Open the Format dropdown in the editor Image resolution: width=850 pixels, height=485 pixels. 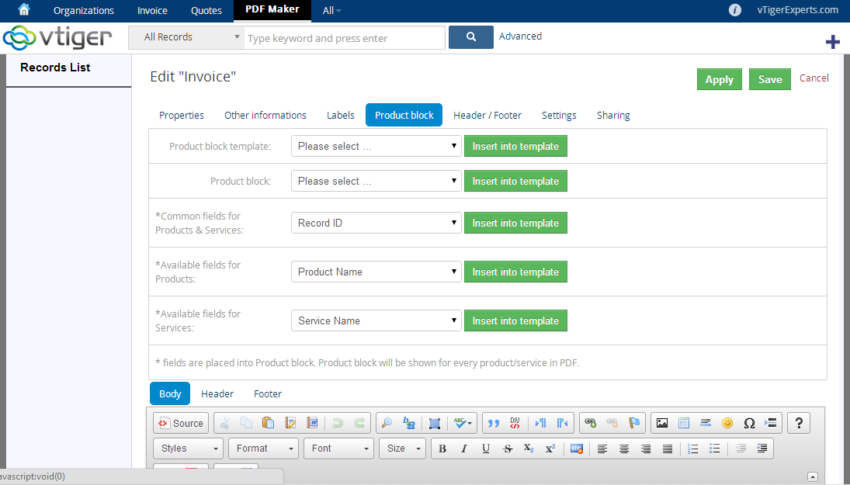point(263,449)
